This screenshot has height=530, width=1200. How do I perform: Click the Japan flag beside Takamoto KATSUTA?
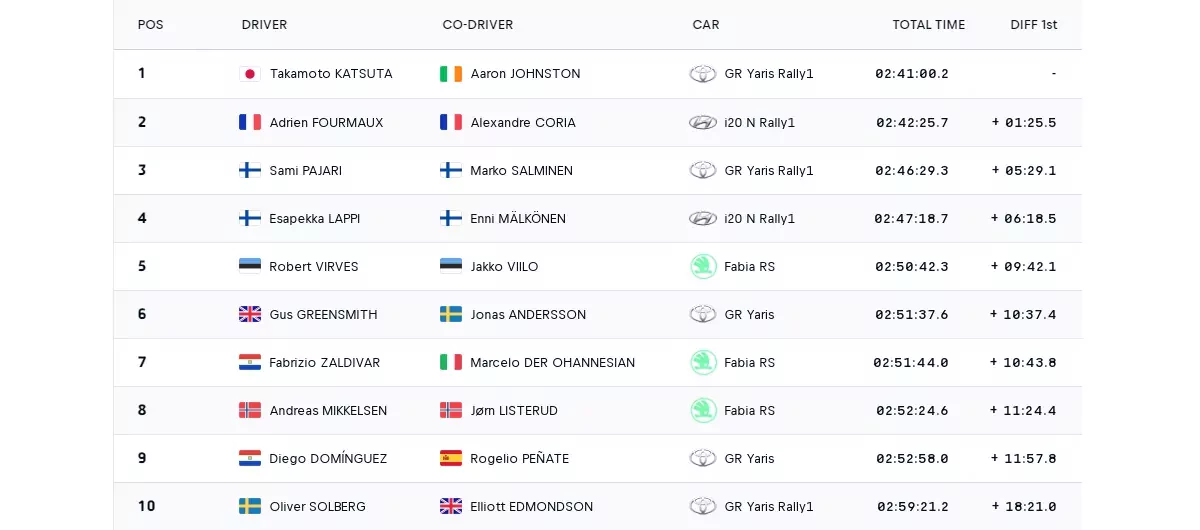pos(250,74)
